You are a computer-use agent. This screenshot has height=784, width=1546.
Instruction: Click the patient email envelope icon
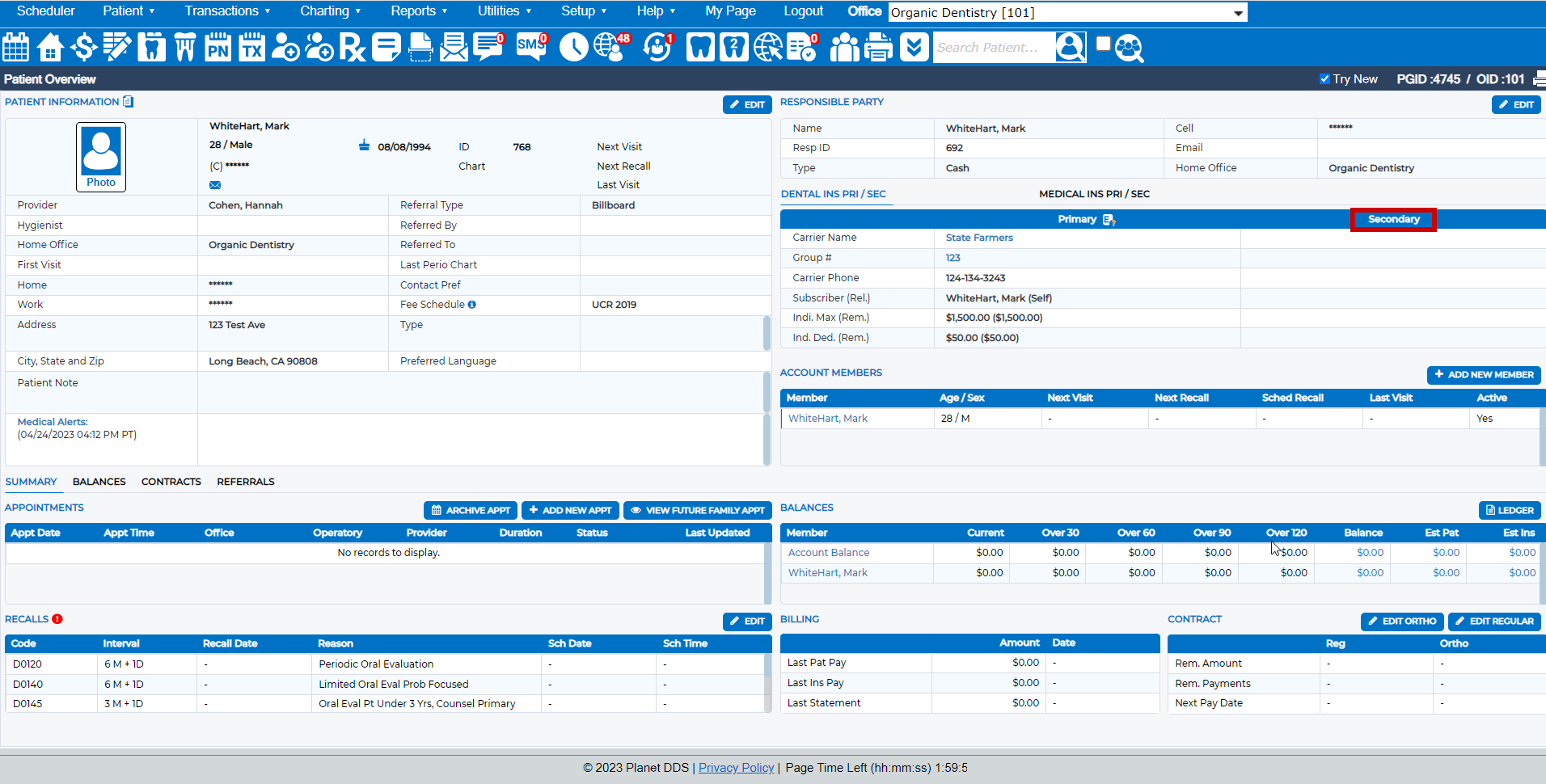coord(215,185)
